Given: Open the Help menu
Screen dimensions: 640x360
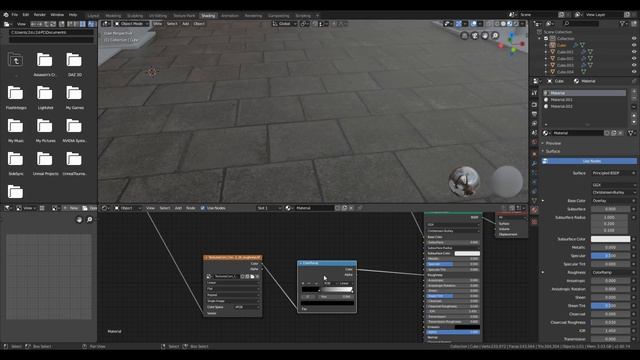Looking at the screenshot, I should (73, 15).
